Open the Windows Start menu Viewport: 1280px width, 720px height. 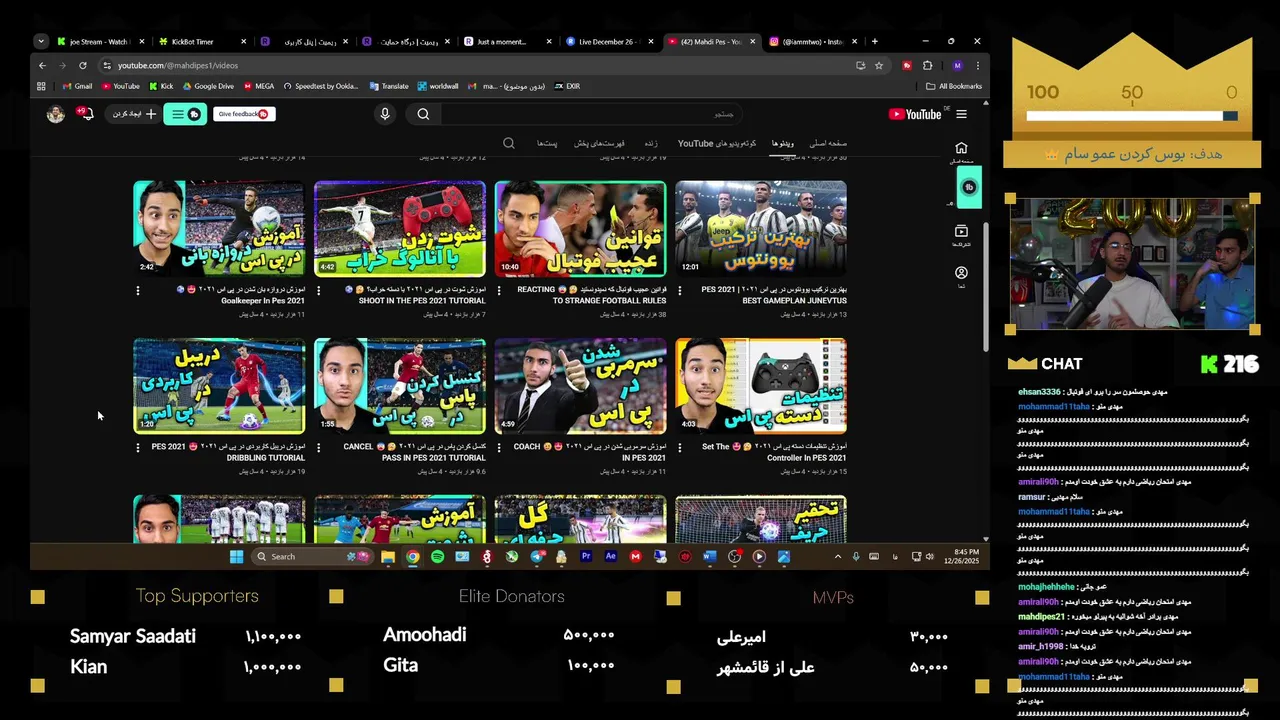(x=236, y=556)
